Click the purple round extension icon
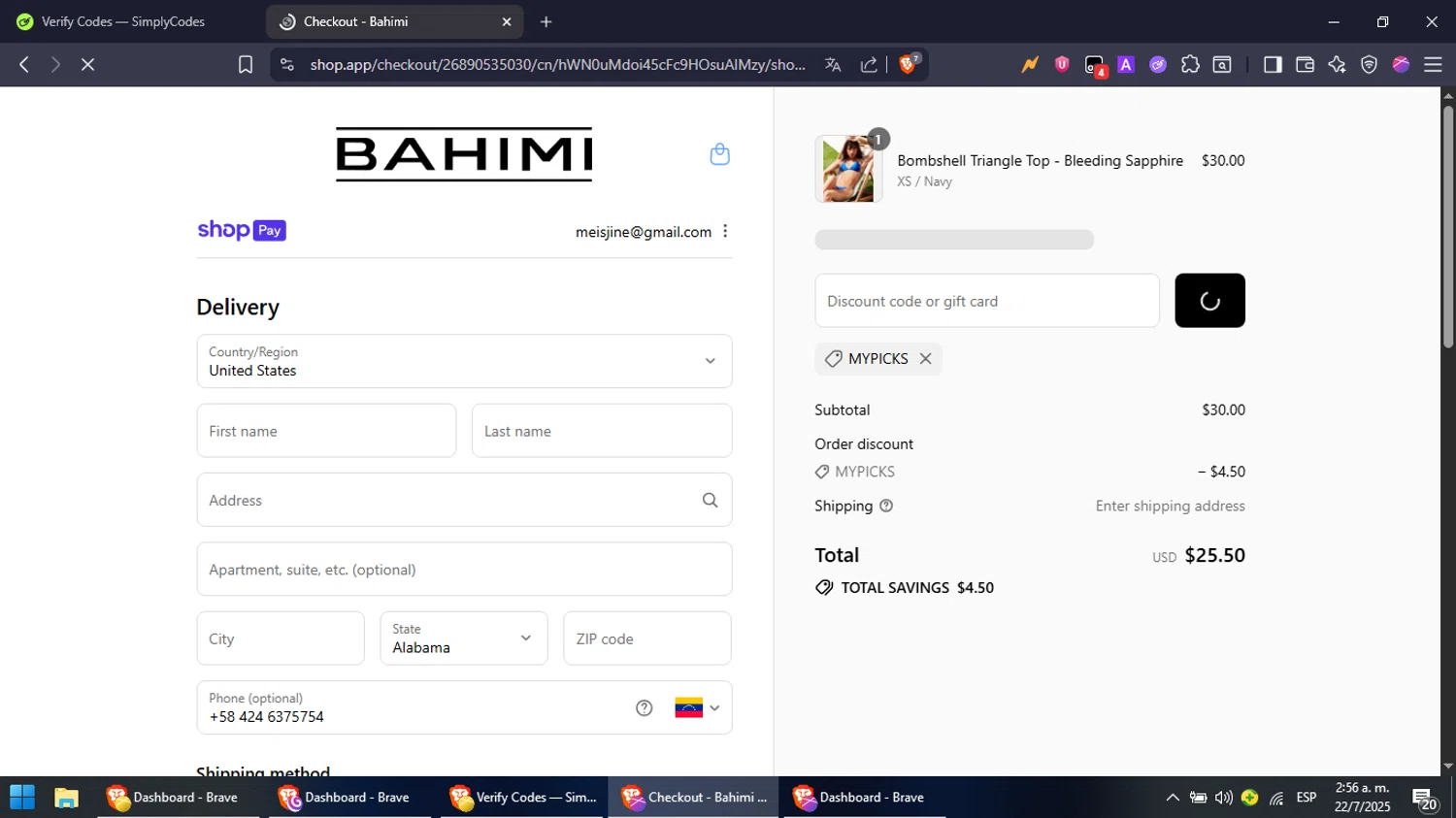This screenshot has width=1456, height=818. pos(1158,64)
